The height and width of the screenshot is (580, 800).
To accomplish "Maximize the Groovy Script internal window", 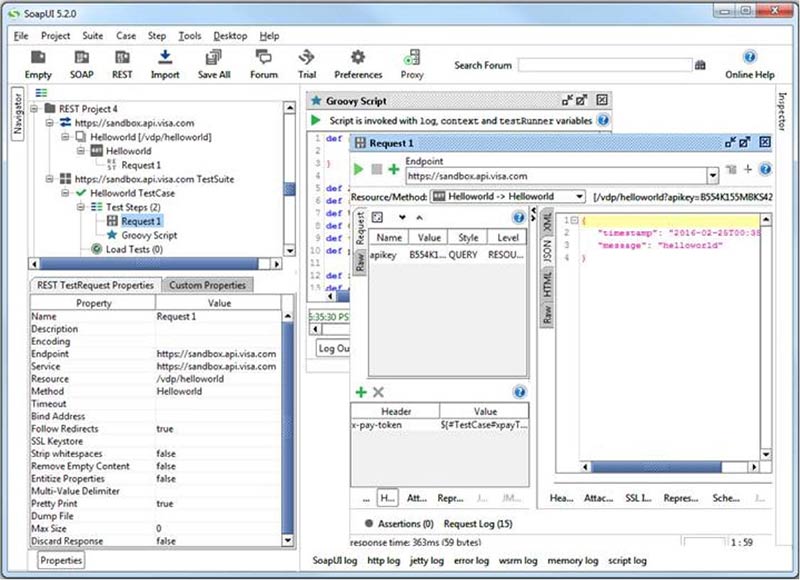I will (582, 100).
